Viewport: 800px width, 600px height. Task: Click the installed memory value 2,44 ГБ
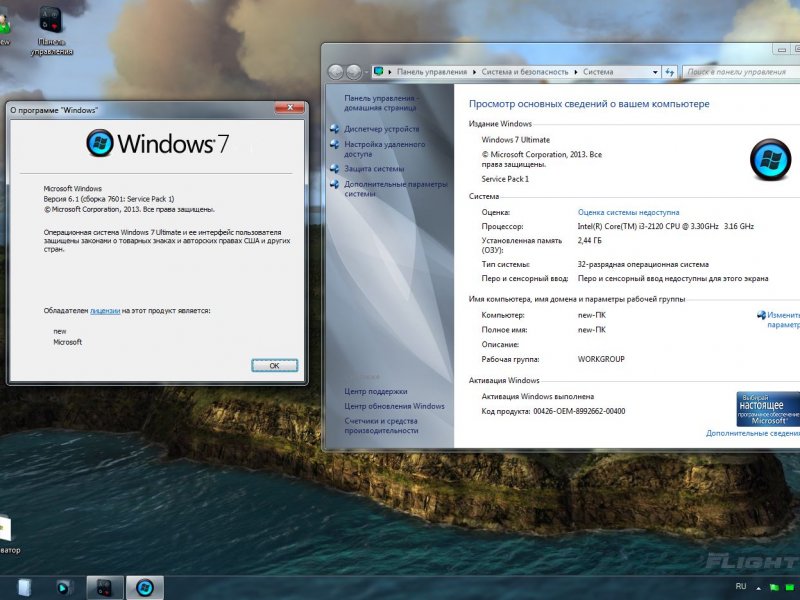(x=589, y=240)
